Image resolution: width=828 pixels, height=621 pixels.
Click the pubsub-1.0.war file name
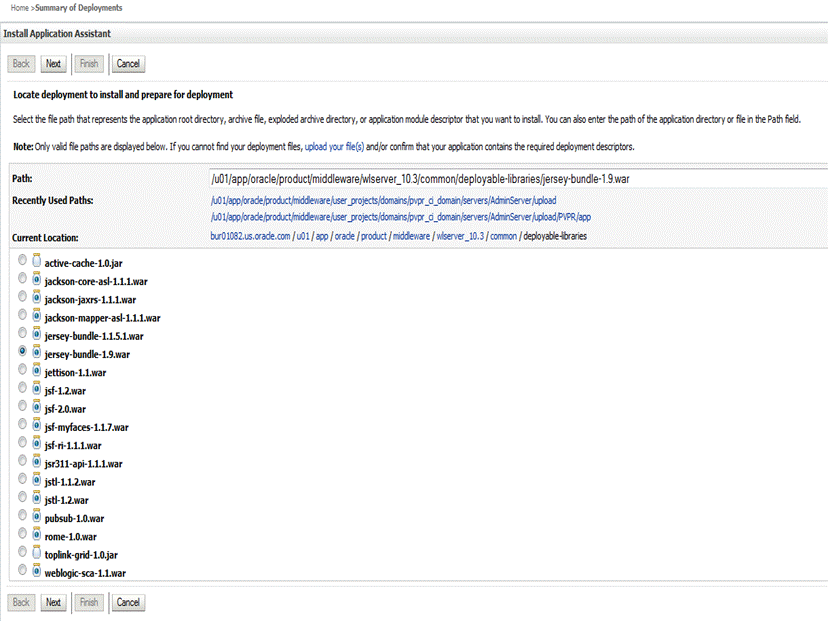74,519
